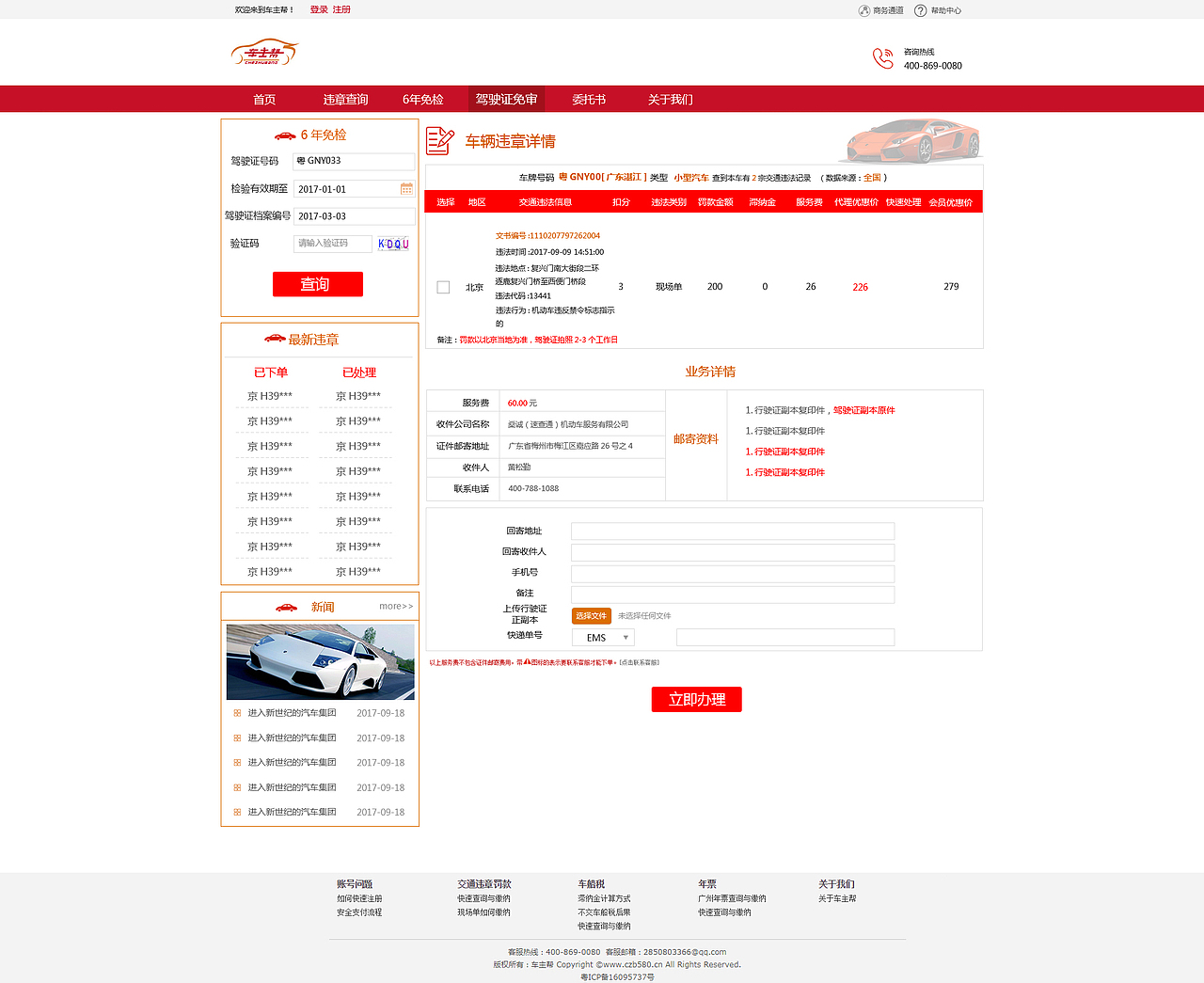Click the hotline number 400-869-0080 at top
1204x983 pixels.
coord(933,66)
